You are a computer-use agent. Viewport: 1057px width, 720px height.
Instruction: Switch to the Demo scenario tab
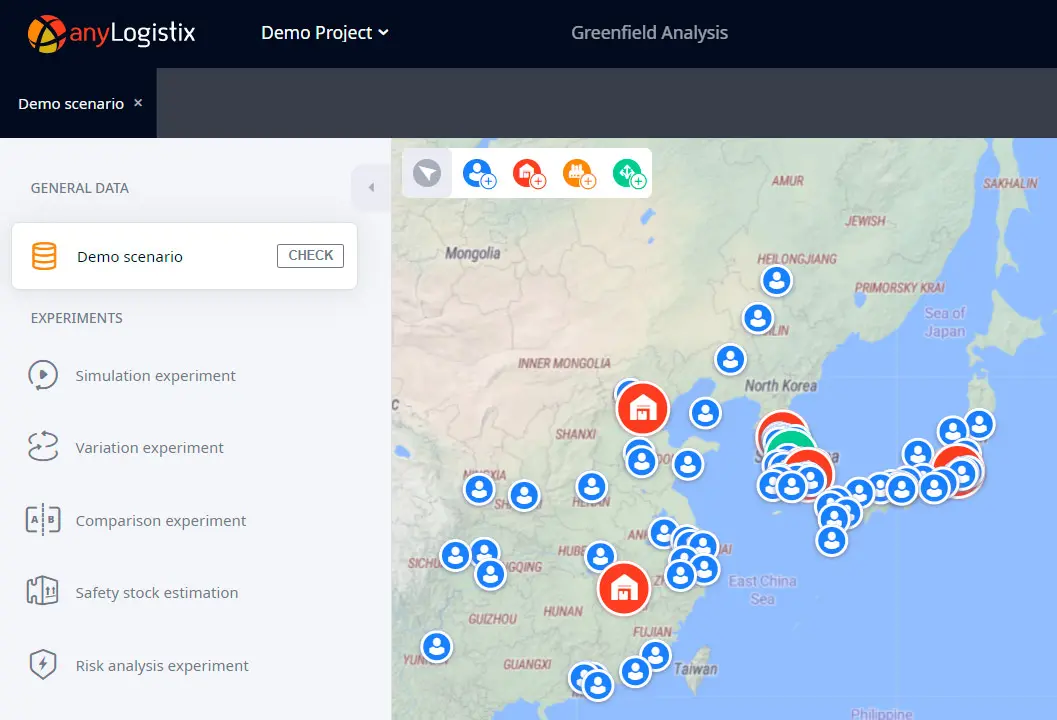tap(70, 104)
